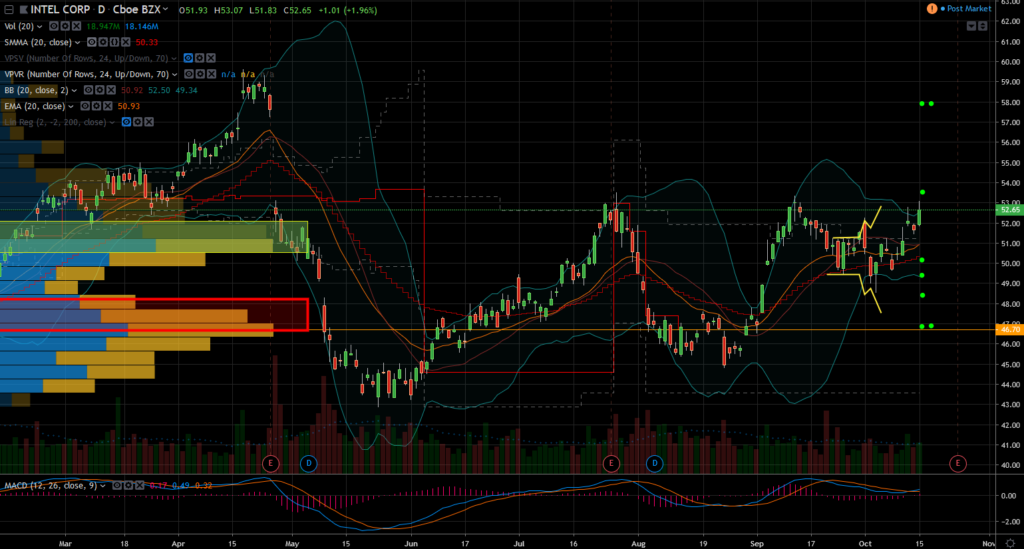Expand MACD (12, 26, close, 9) dropdown chevron
This screenshot has width=1024, height=549.
[x=103, y=486]
